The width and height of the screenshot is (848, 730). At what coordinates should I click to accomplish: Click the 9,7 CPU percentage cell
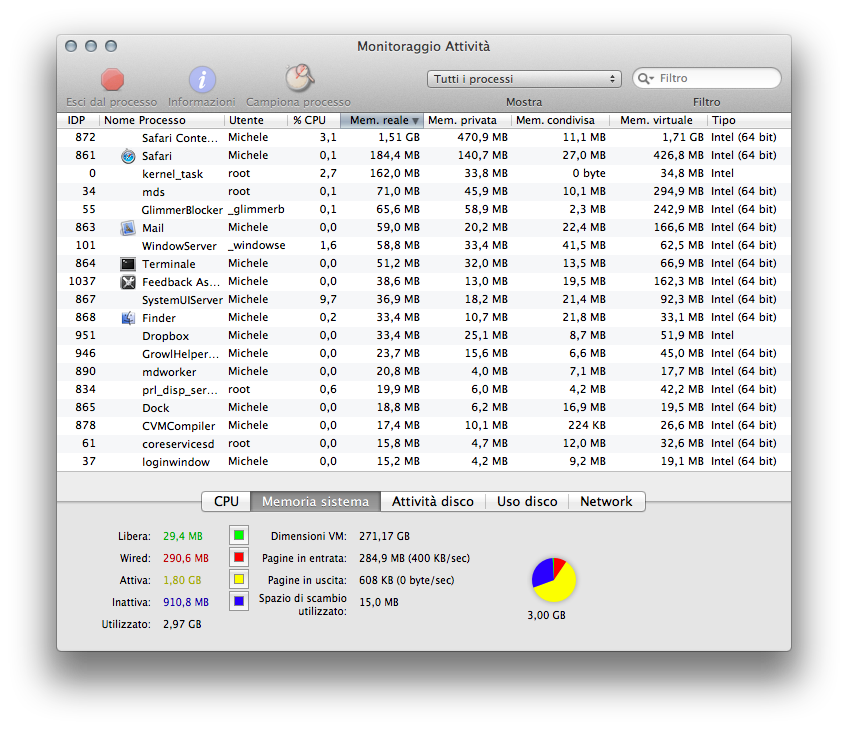(328, 300)
